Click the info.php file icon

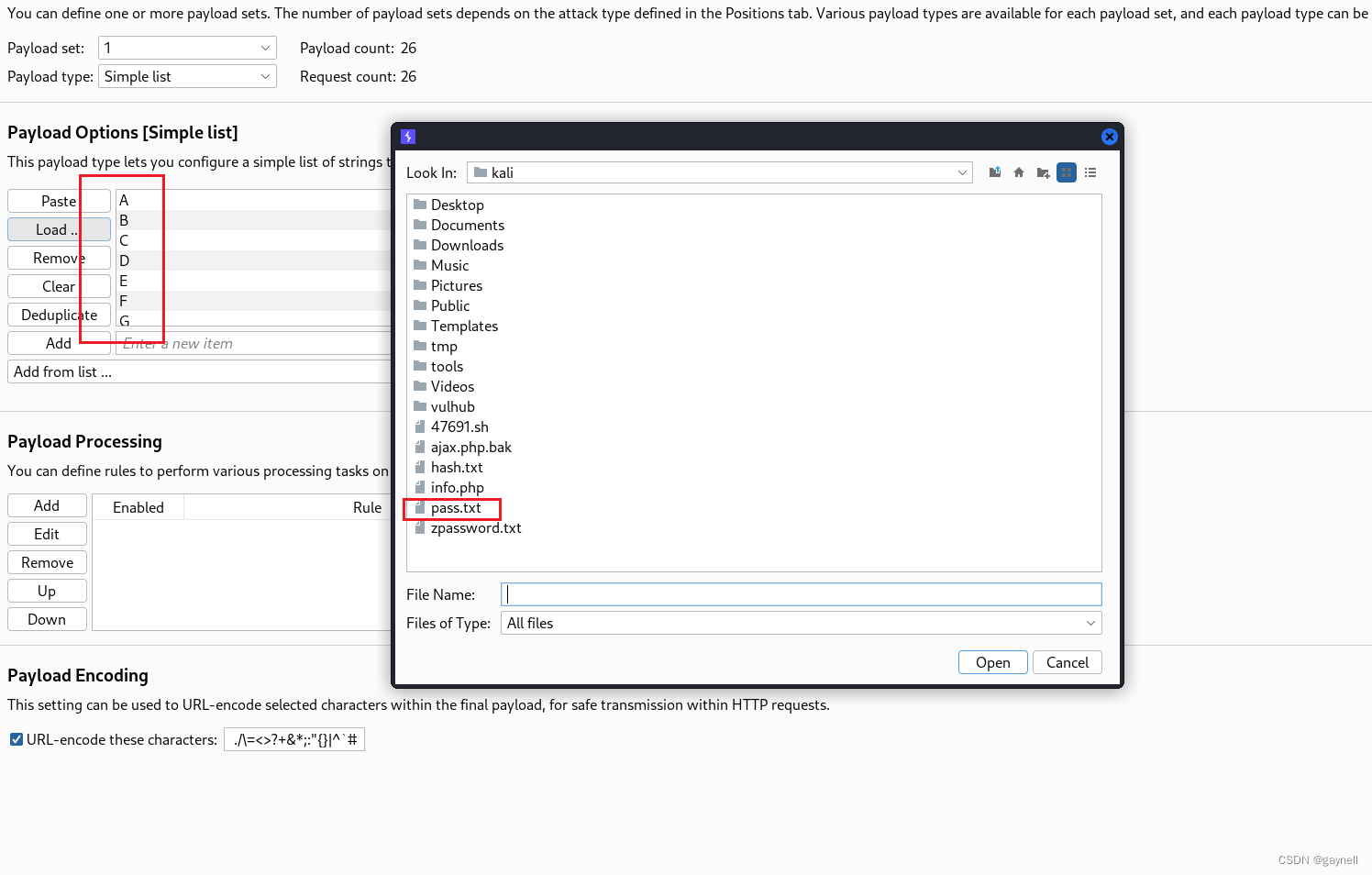(420, 487)
